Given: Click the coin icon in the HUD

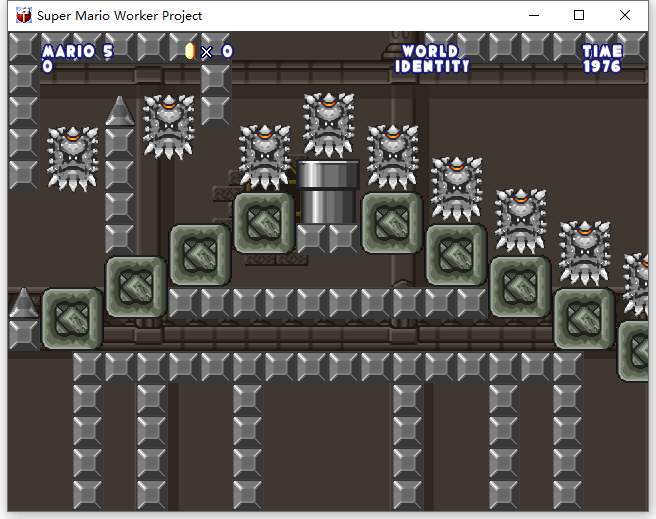Looking at the screenshot, I should (190, 51).
